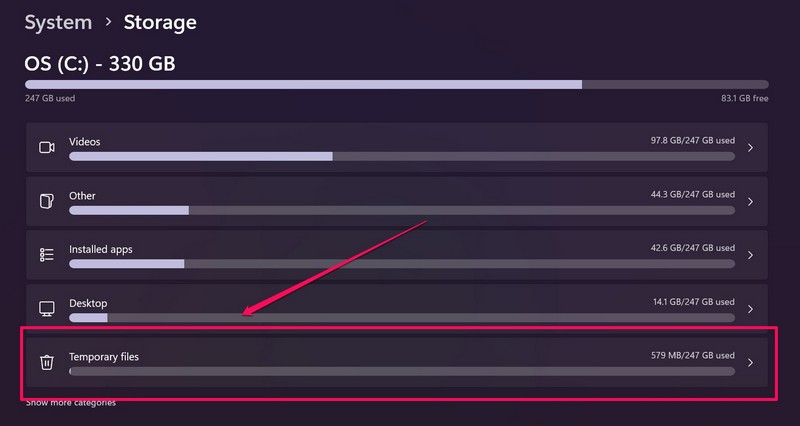
Task: Click the Desktop 14.1 GB usage text
Action: 693,303
